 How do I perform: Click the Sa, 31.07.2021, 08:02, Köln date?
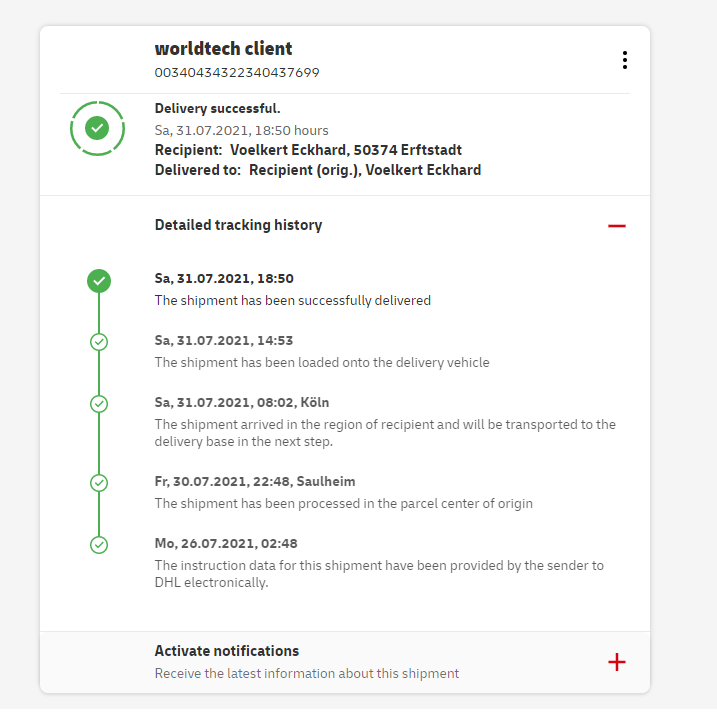click(x=240, y=403)
